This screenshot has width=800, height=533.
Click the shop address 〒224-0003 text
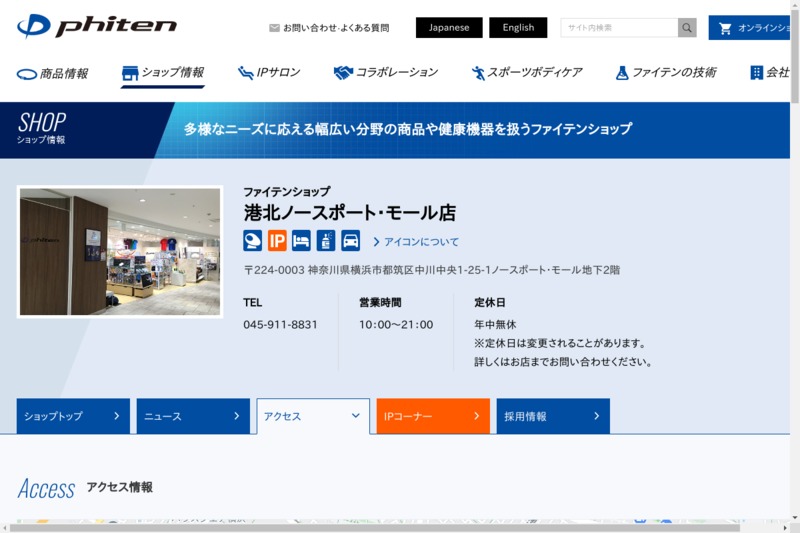pyautogui.click(x=432, y=270)
